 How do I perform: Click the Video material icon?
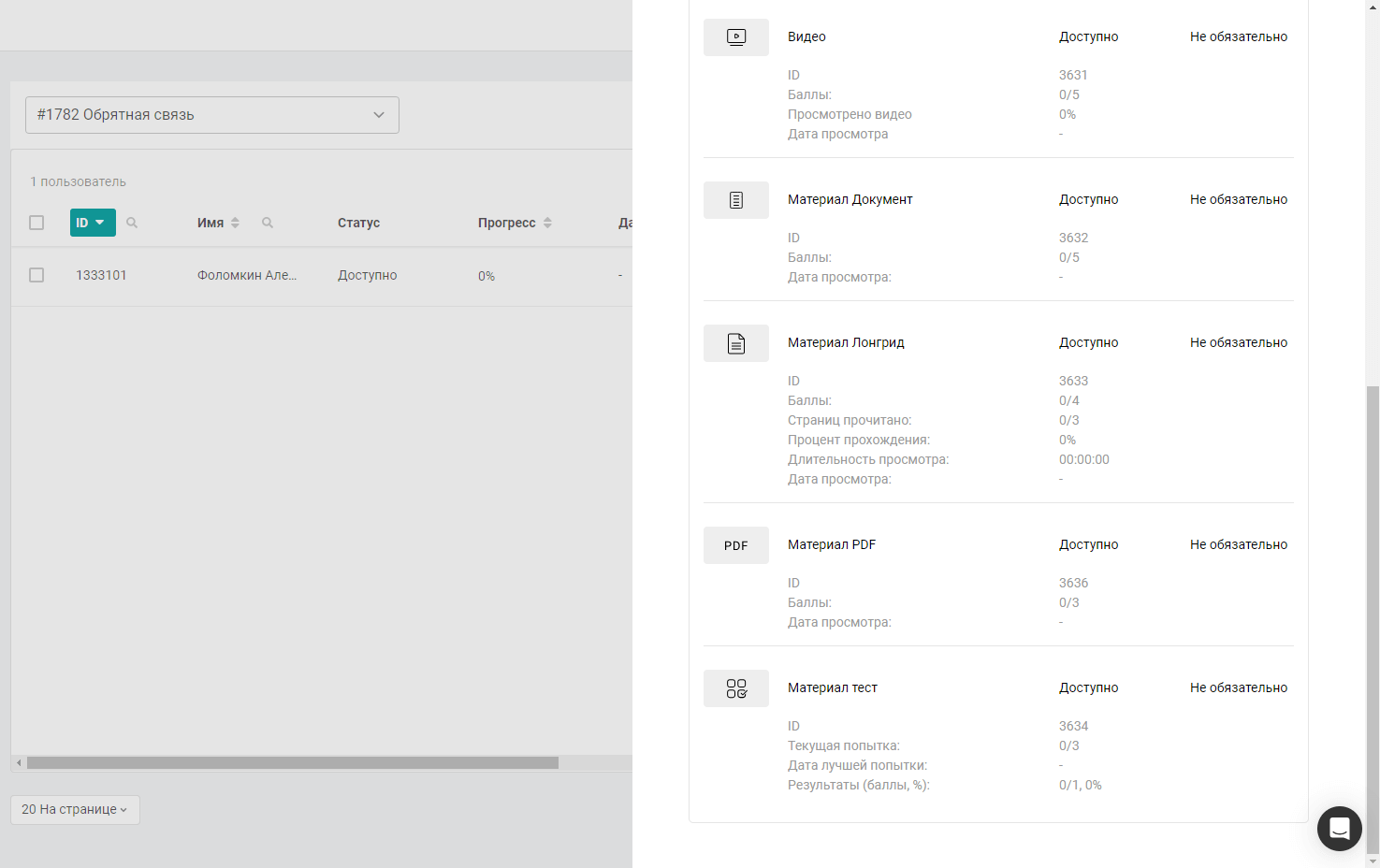coord(736,37)
